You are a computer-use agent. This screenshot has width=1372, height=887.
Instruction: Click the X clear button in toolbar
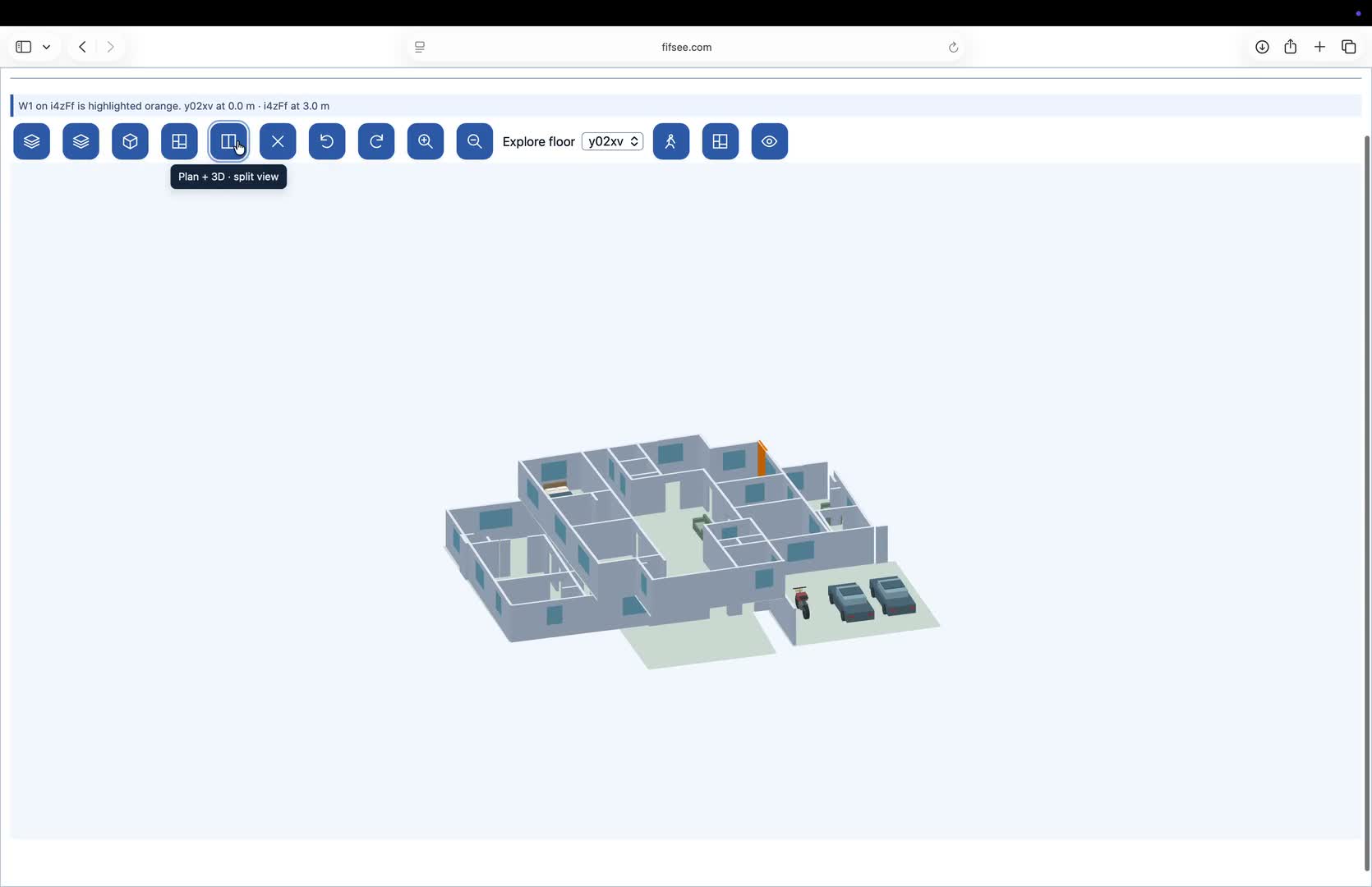pyautogui.click(x=278, y=141)
